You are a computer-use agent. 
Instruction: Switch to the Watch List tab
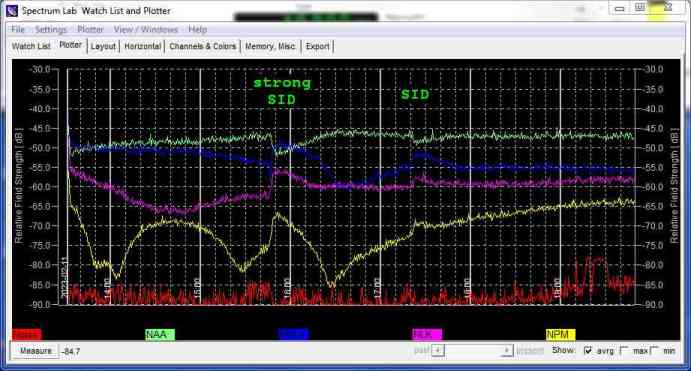pos(31,46)
